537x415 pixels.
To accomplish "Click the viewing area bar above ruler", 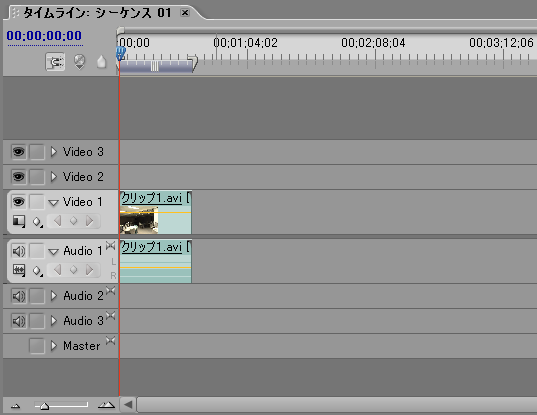I will click(x=327, y=30).
